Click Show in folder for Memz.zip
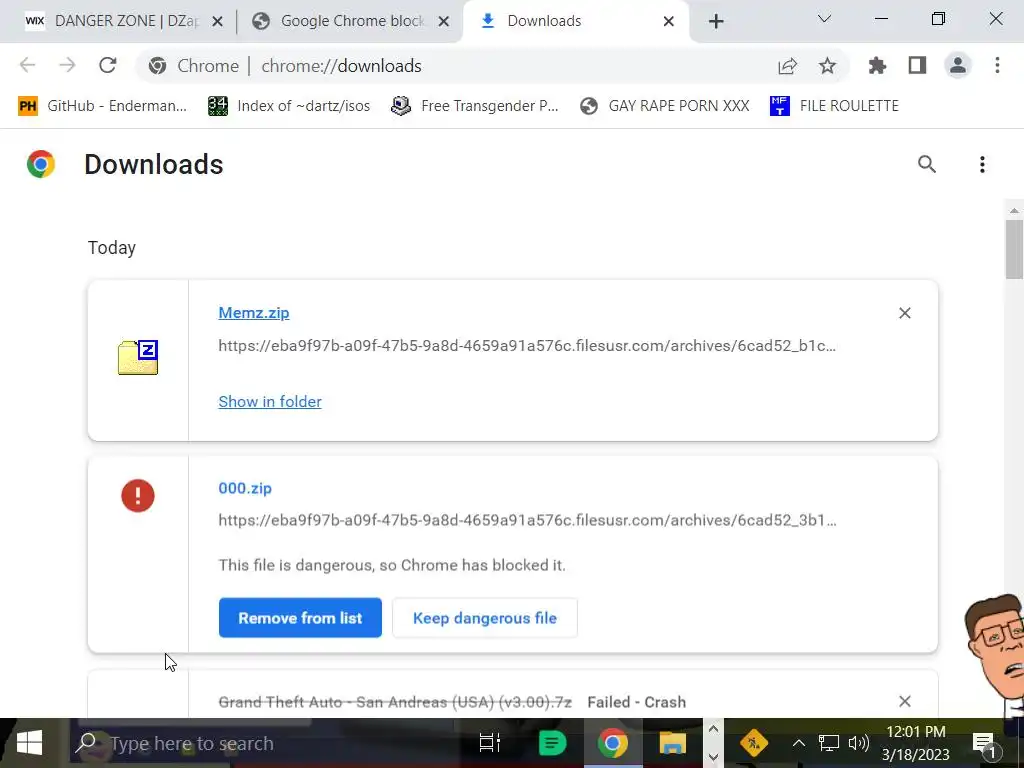The height and width of the screenshot is (768, 1024). coord(270,402)
